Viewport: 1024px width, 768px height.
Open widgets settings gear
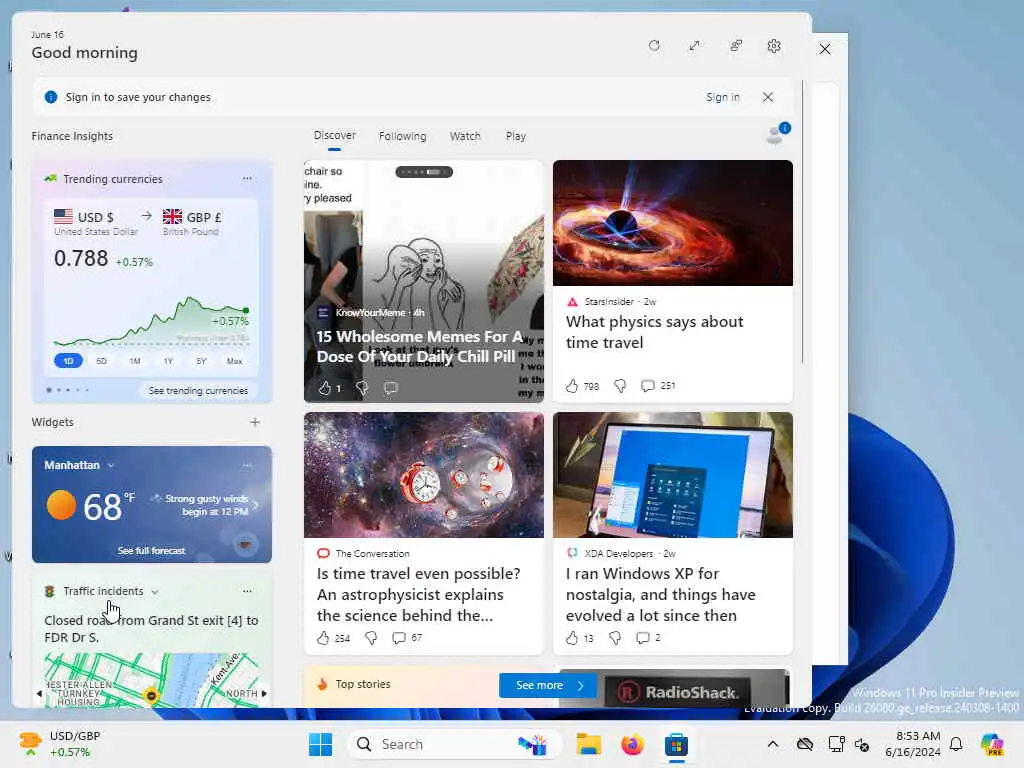tap(774, 46)
